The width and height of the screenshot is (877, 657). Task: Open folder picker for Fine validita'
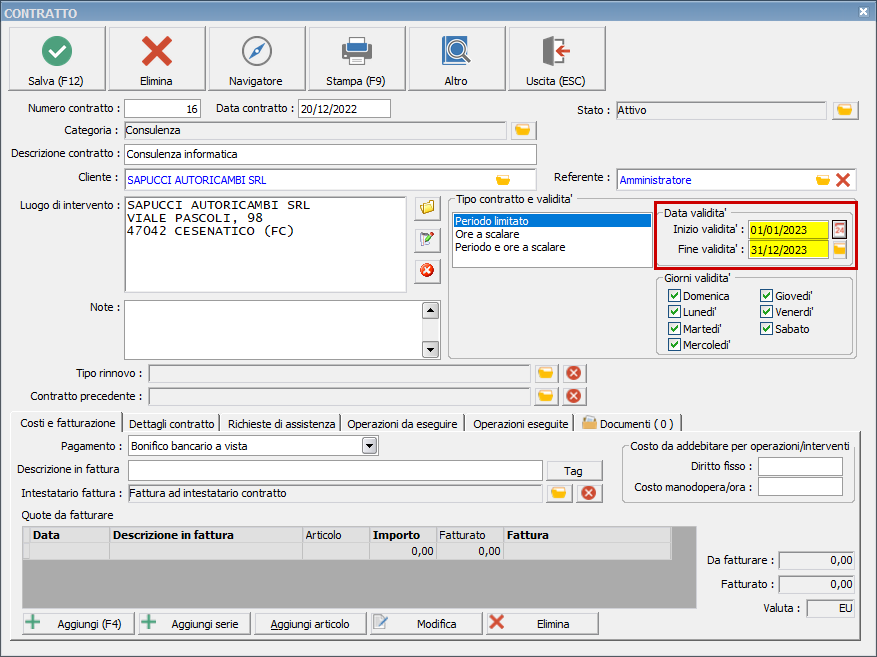[839, 249]
